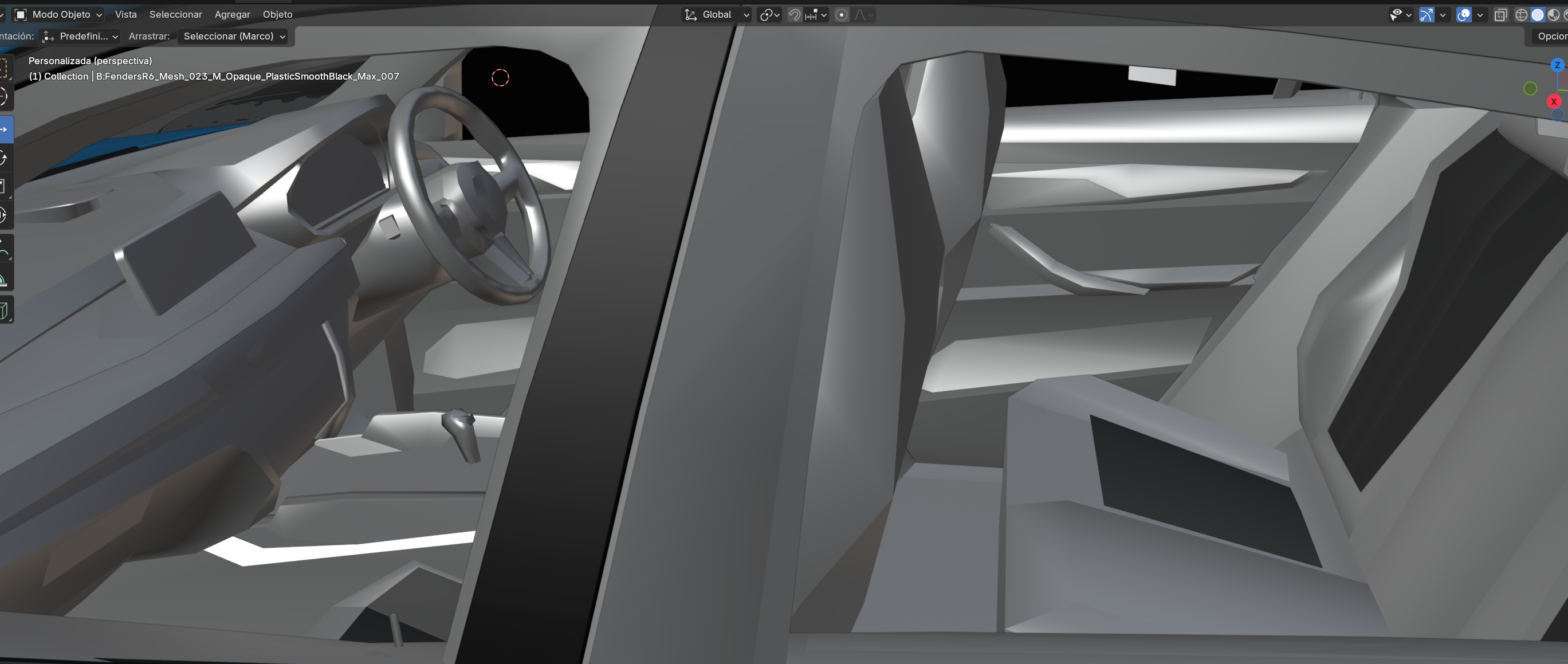
Task: Expand the overlays options arrow
Action: coord(1479,14)
